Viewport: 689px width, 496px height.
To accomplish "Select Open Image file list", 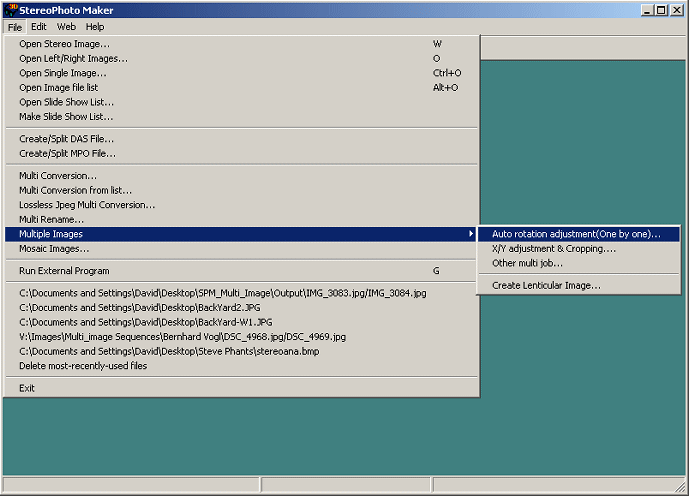I will pyautogui.click(x=241, y=87).
